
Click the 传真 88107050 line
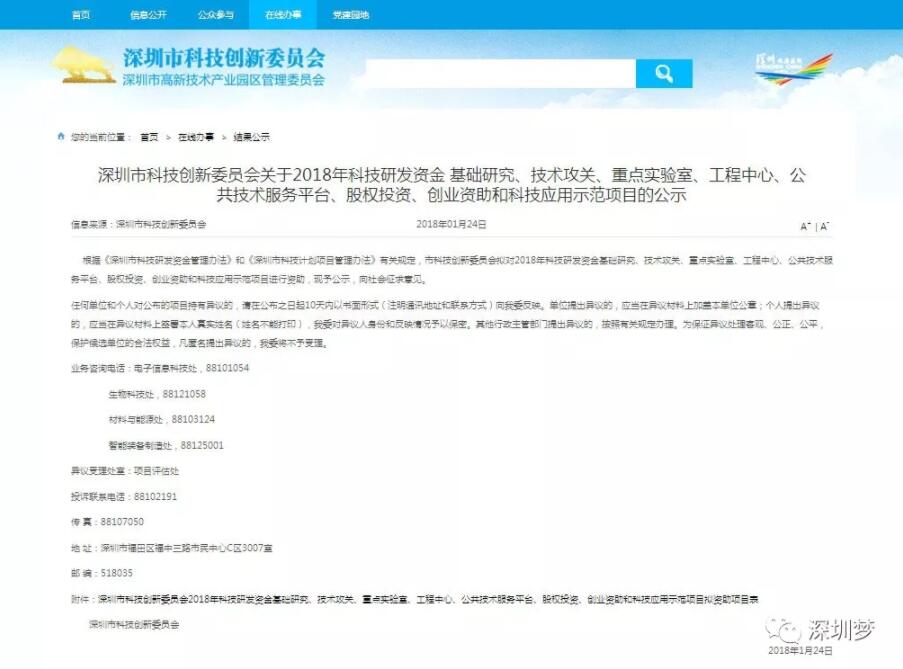click(x=107, y=522)
